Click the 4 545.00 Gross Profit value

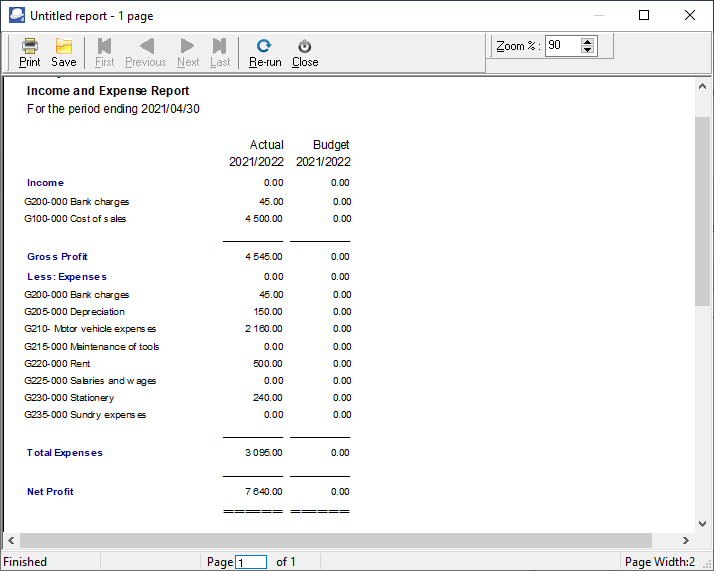[x=264, y=257]
